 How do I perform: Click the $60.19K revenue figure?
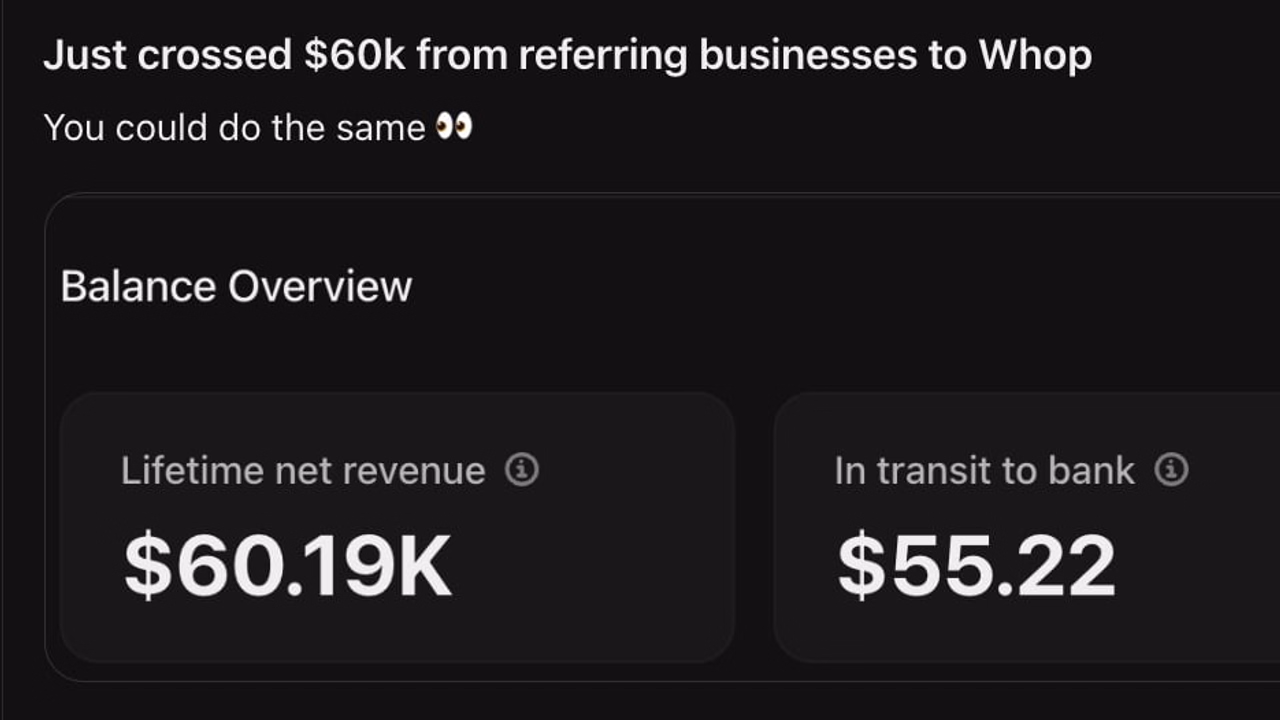[288, 566]
